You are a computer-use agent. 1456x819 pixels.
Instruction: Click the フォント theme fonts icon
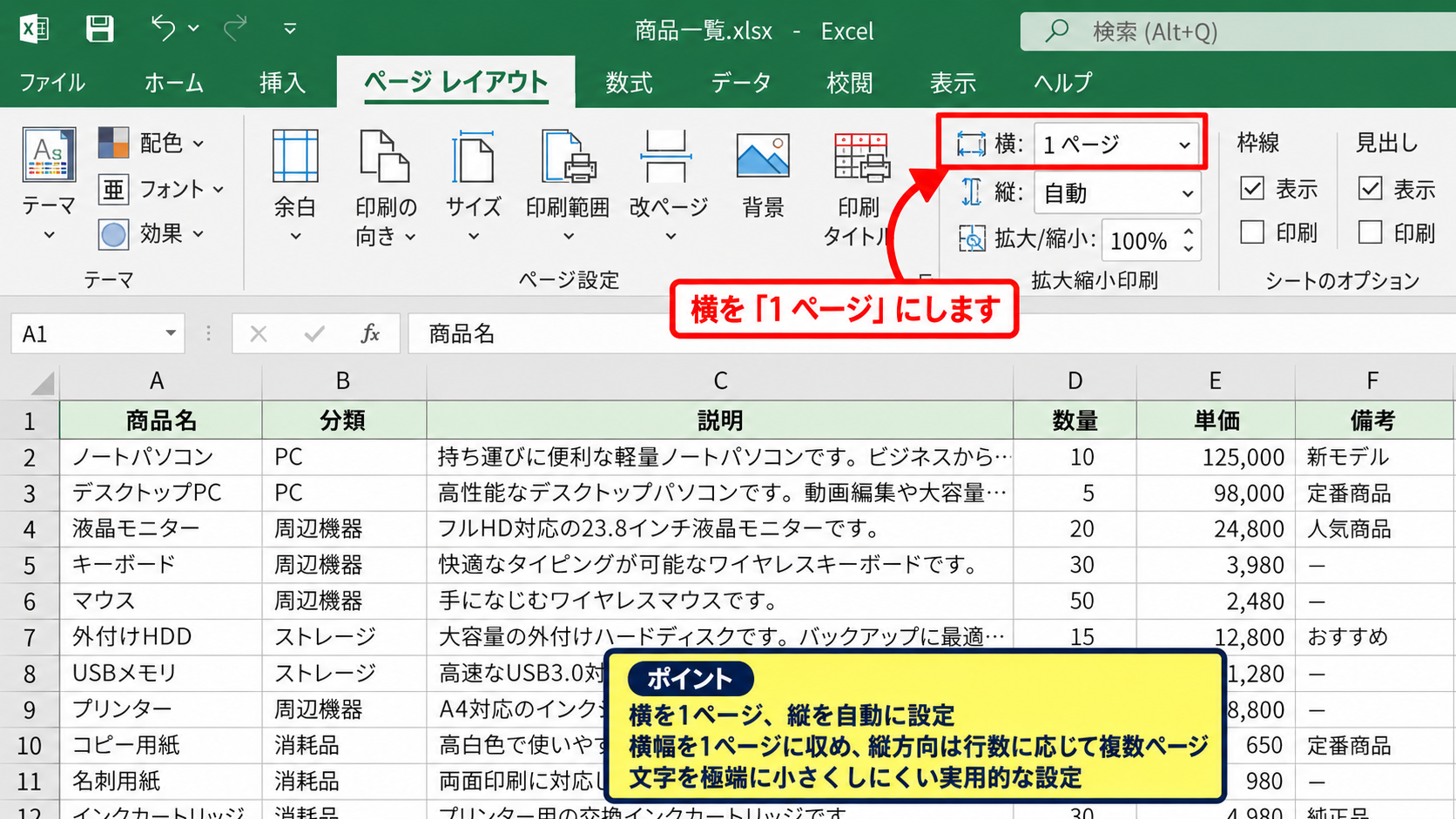[113, 188]
